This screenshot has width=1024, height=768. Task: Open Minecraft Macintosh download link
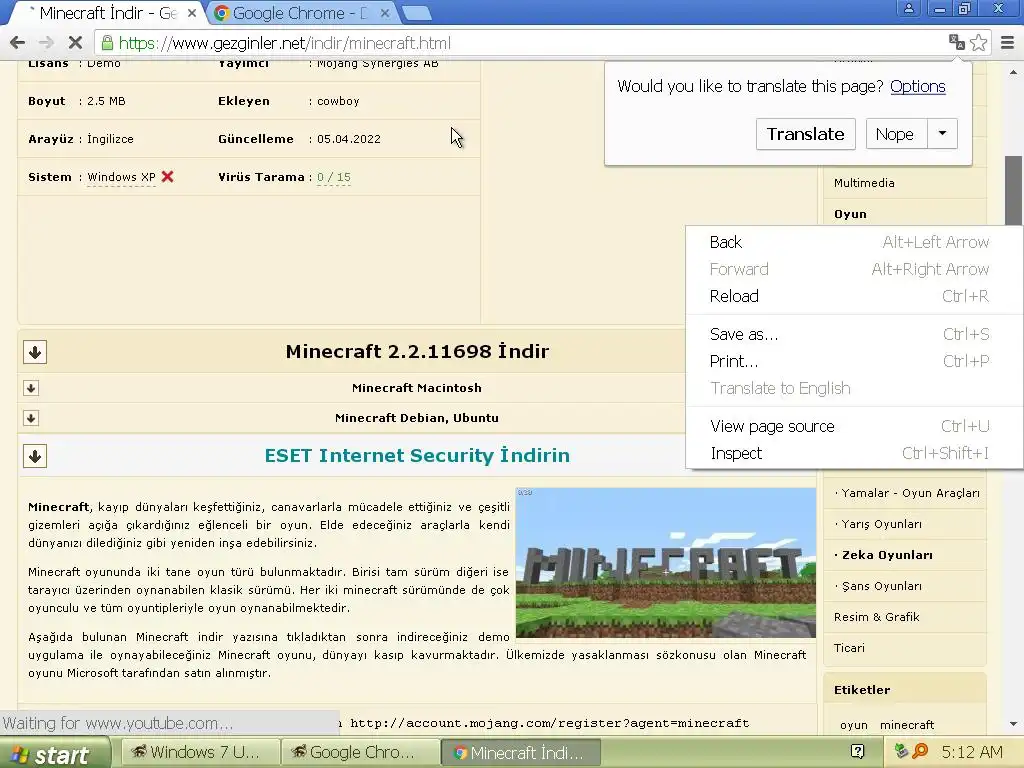417,388
